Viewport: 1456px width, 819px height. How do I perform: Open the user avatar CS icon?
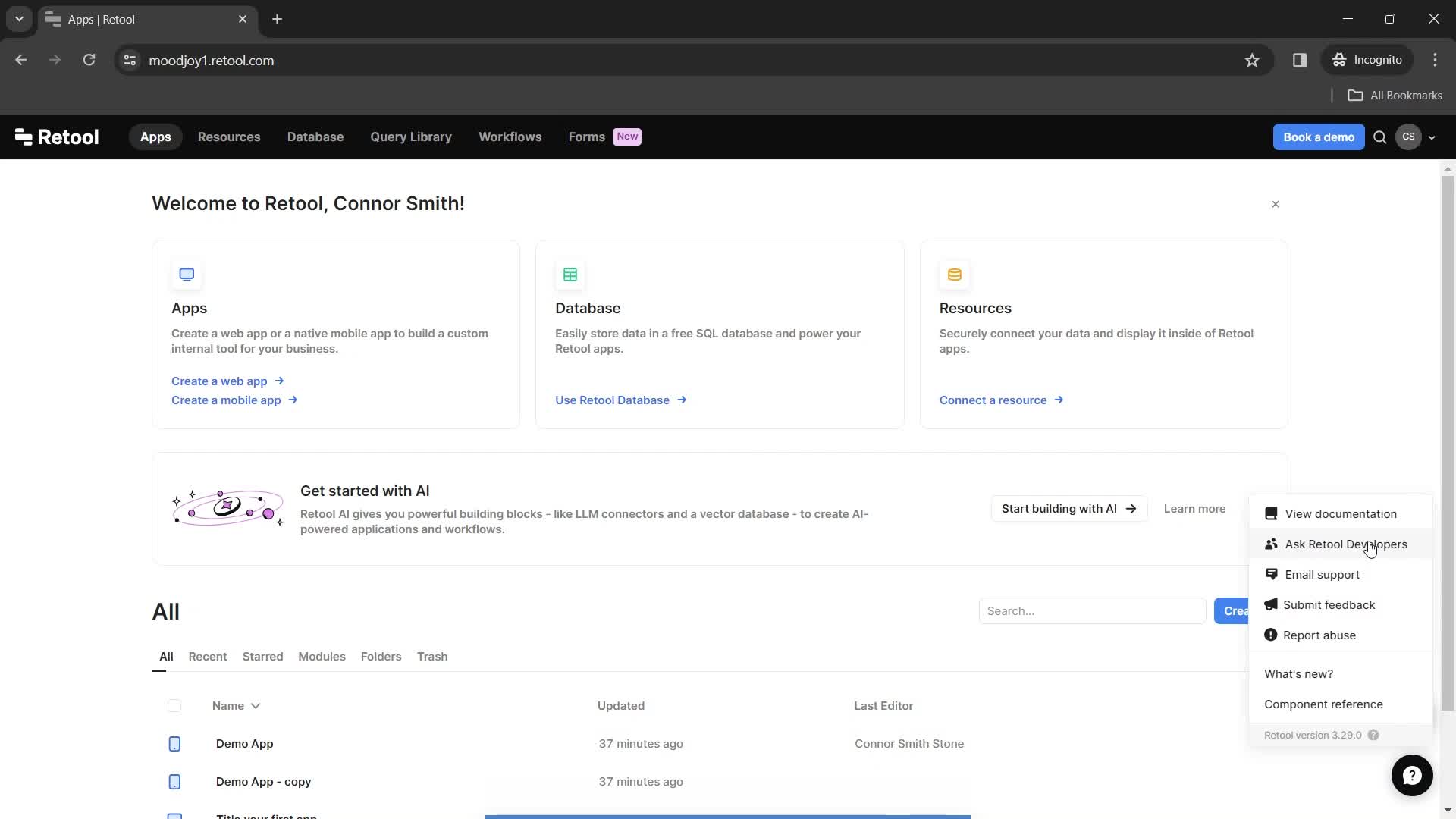click(x=1409, y=136)
